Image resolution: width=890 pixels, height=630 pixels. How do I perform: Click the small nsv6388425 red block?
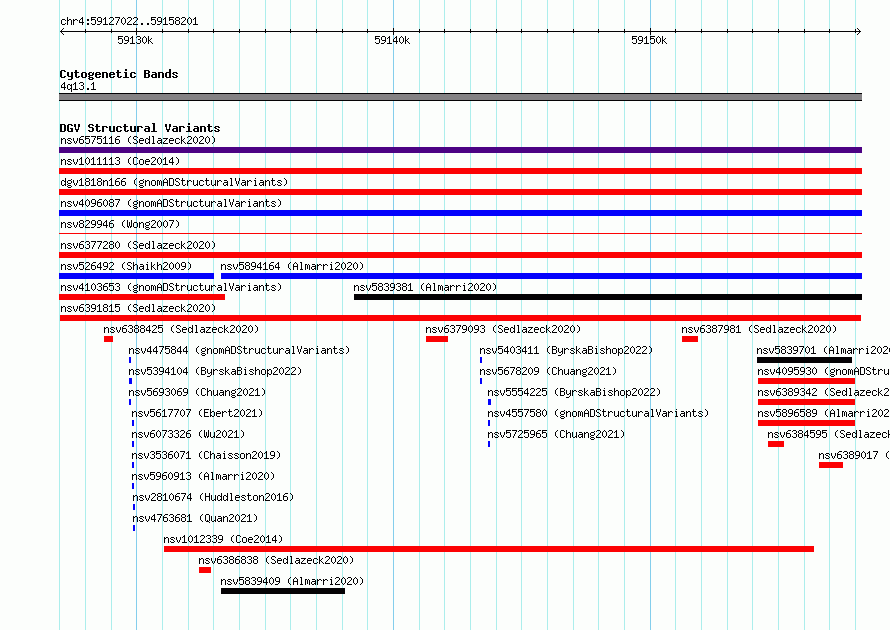pos(108,339)
